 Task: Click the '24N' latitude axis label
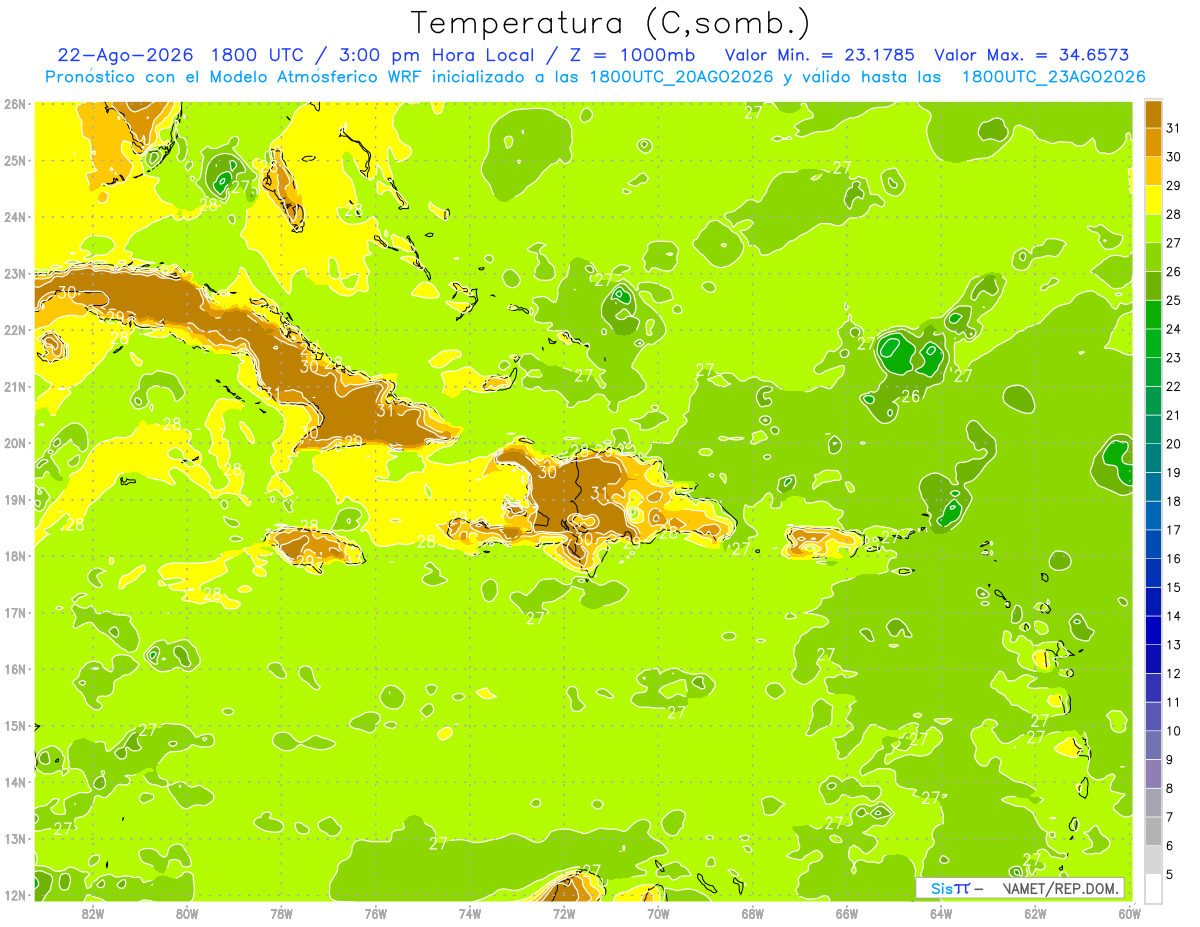click(x=14, y=217)
